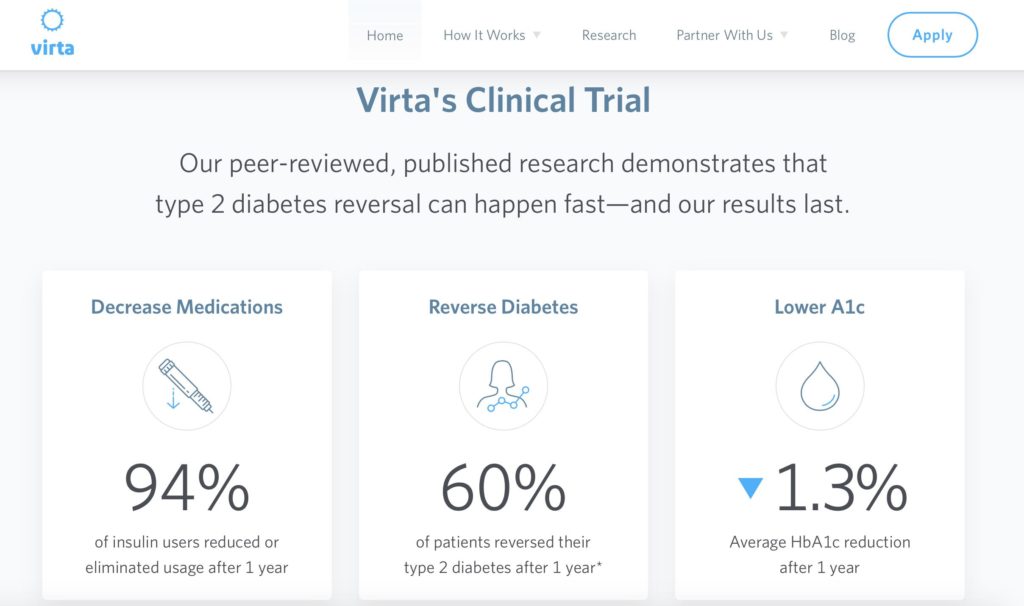The height and width of the screenshot is (606, 1024).
Task: Click the Virta's Clinical Trial title
Action: (503, 100)
